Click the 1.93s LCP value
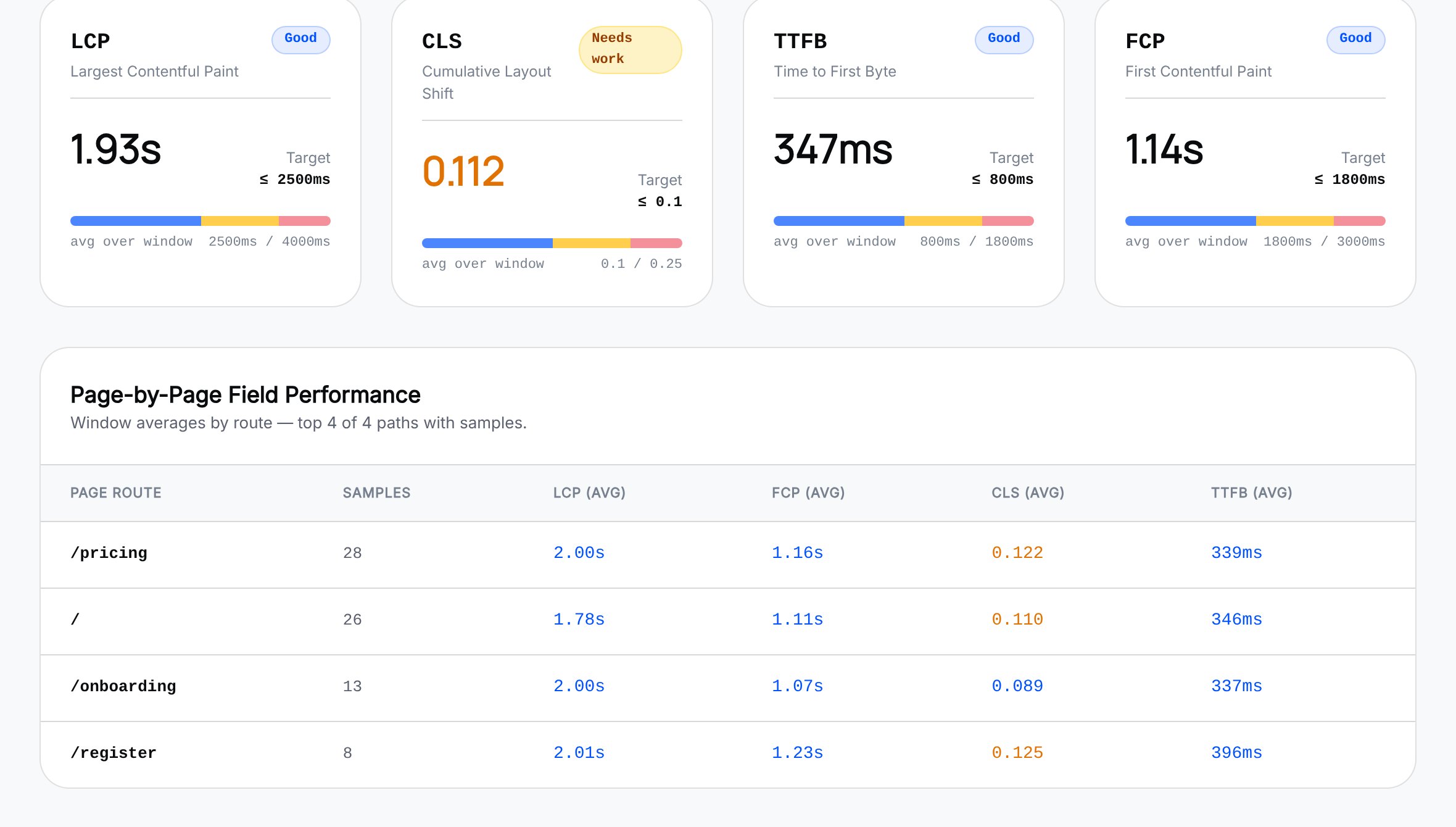 tap(116, 149)
